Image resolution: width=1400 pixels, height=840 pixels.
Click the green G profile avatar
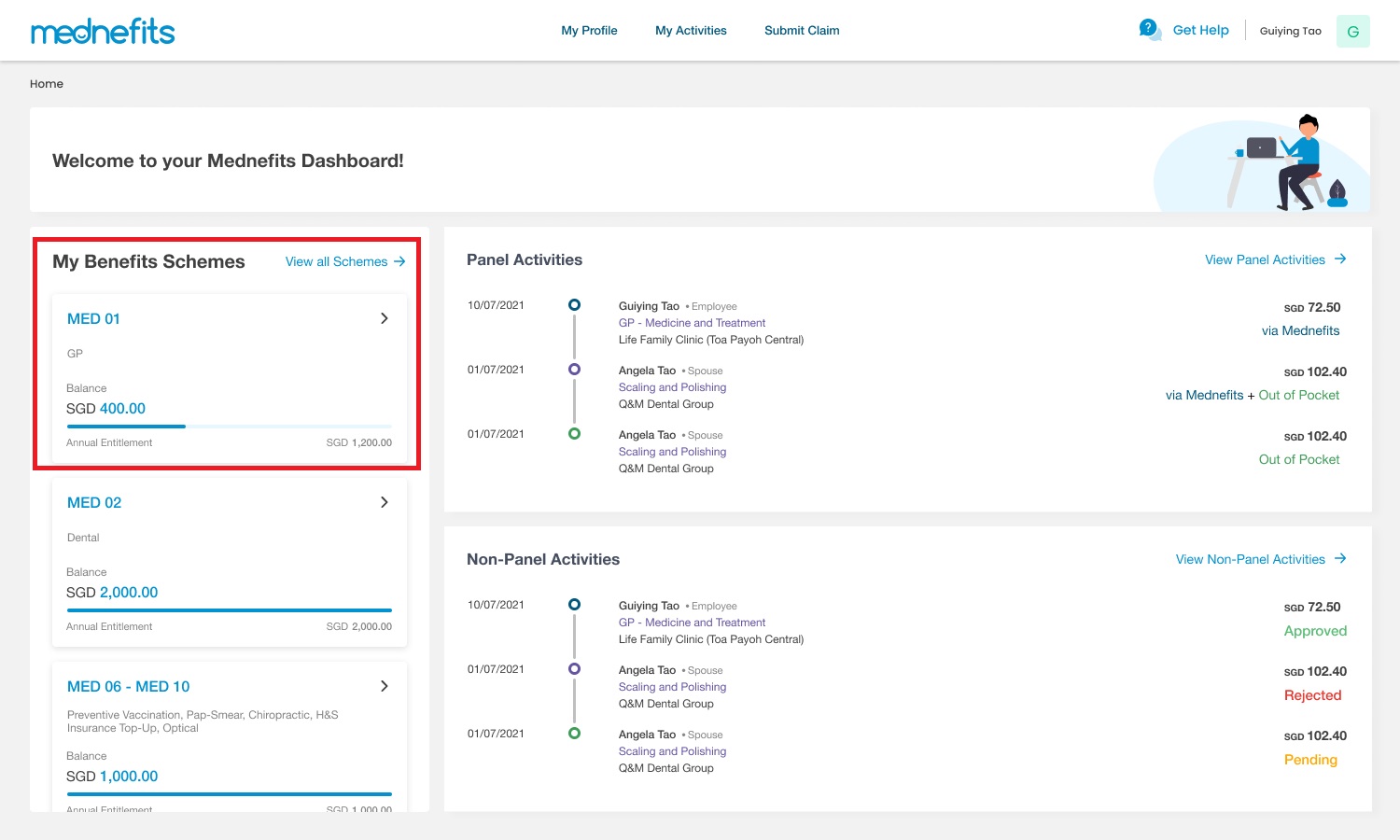tap(1352, 31)
